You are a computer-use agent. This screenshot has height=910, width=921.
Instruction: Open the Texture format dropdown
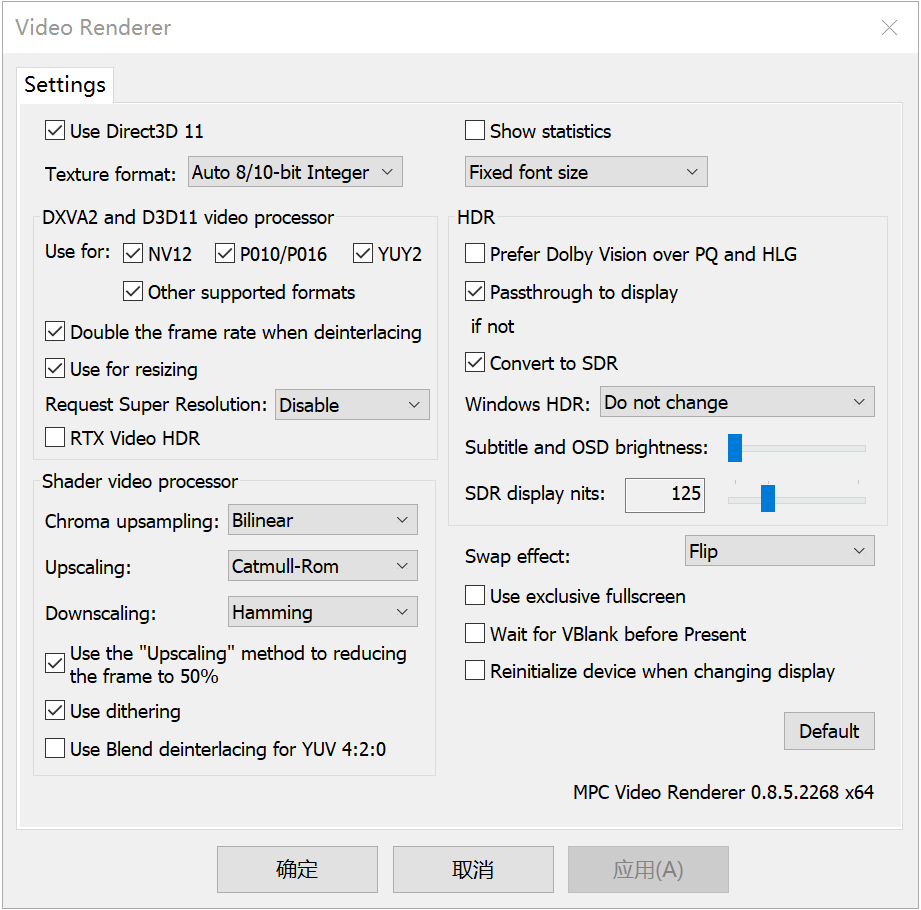pyautogui.click(x=295, y=171)
